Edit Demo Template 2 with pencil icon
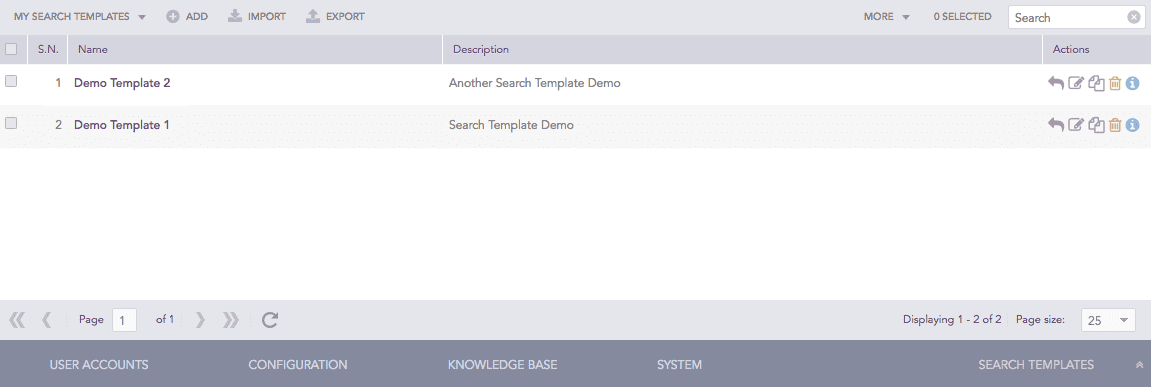Viewport: 1151px width, 387px height. pos(1075,83)
